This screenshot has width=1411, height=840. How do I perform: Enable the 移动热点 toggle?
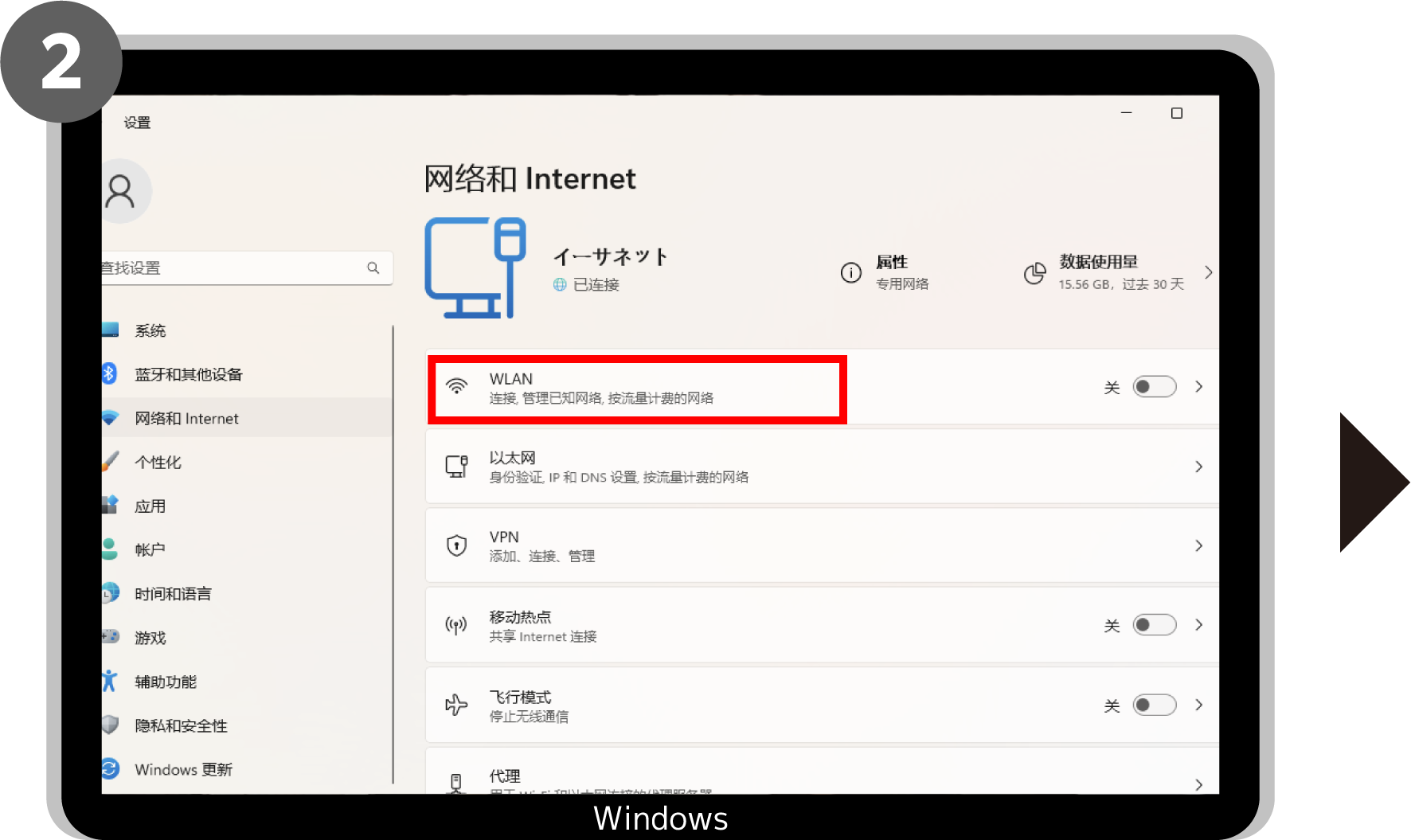[1154, 625]
